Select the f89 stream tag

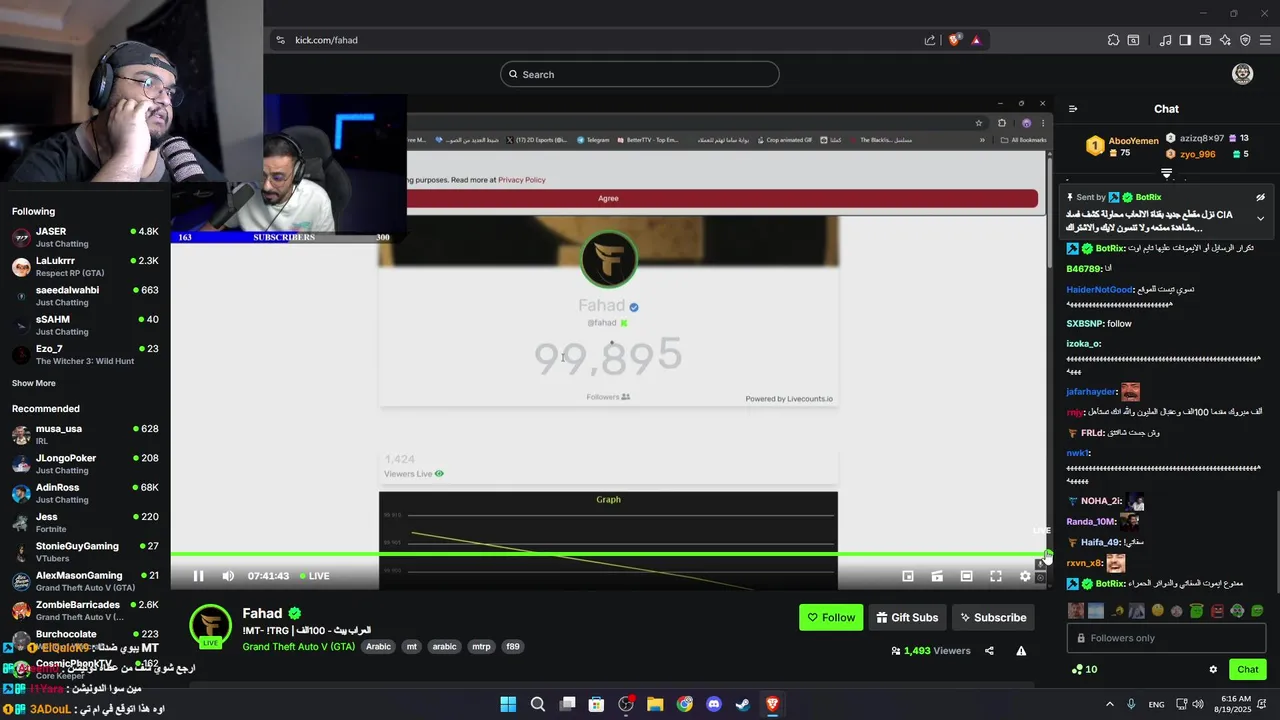pyautogui.click(x=512, y=647)
